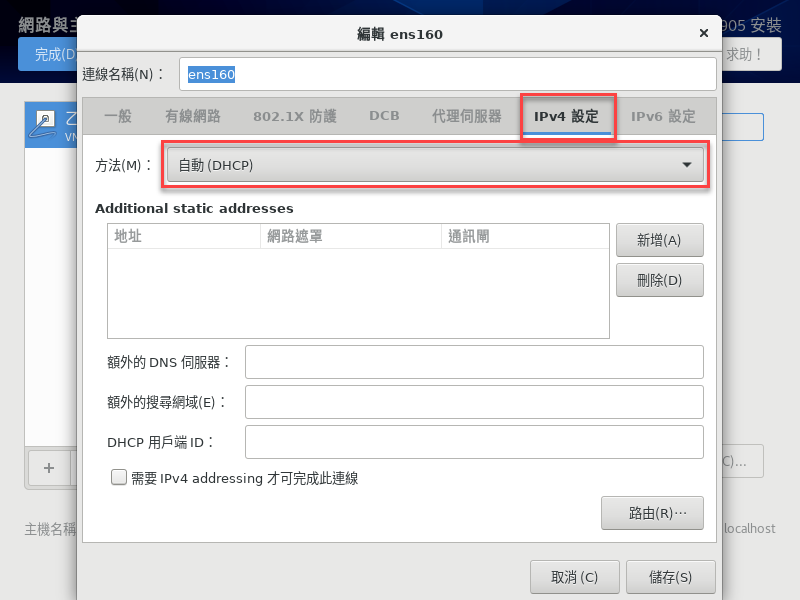The image size is (800, 600).
Task: Click the 連線名稱 input field
Action: 447,74
